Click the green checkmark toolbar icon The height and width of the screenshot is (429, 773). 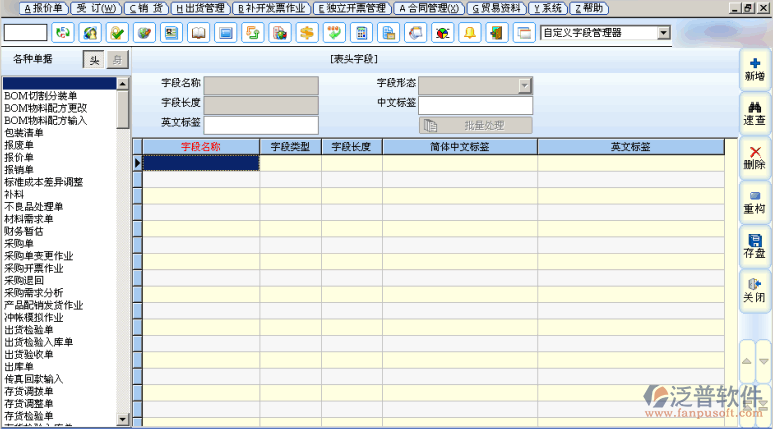(117, 33)
